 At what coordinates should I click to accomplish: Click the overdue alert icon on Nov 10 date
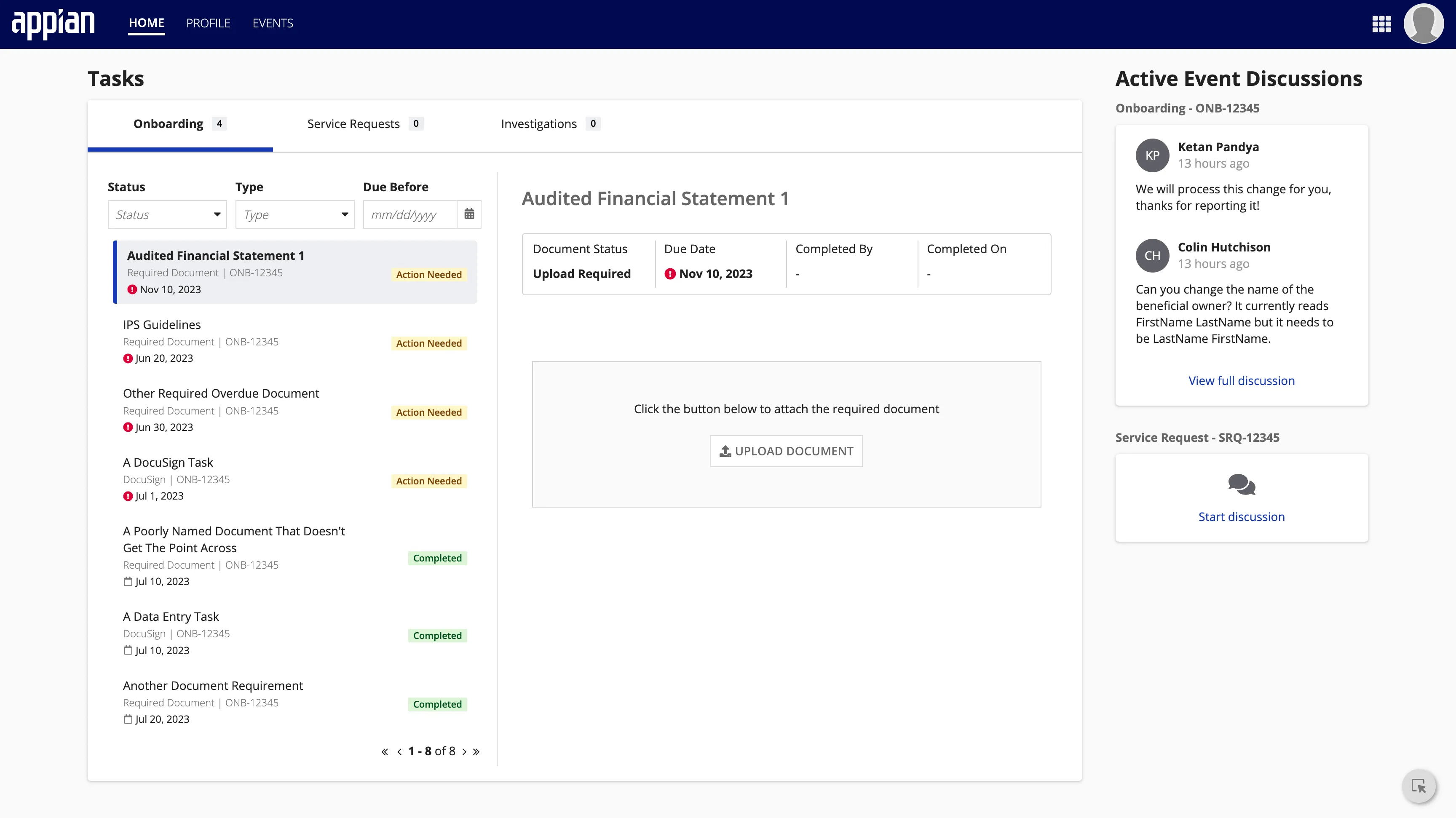(670, 273)
